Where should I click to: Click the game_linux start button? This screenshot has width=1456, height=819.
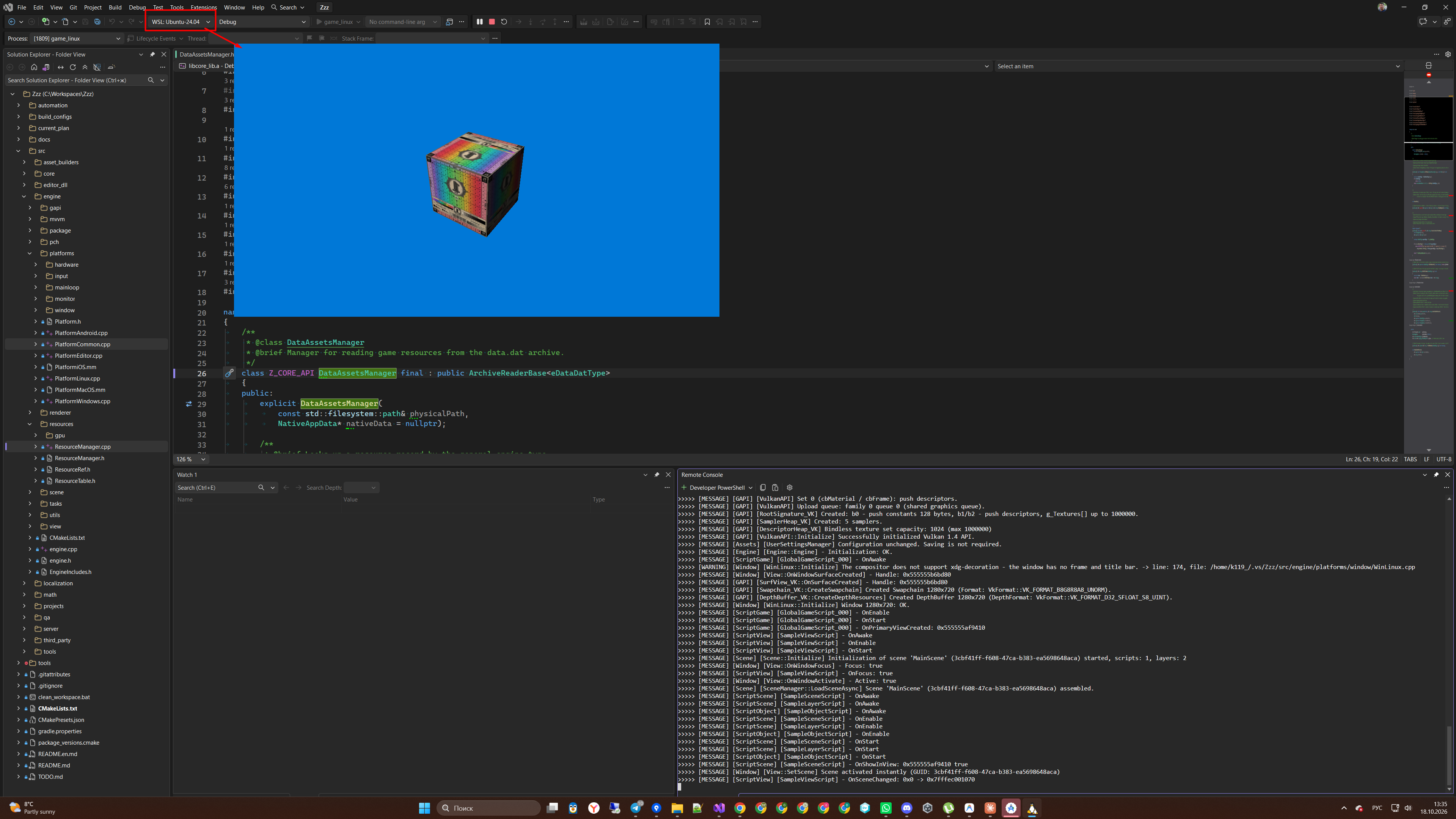tap(335, 22)
